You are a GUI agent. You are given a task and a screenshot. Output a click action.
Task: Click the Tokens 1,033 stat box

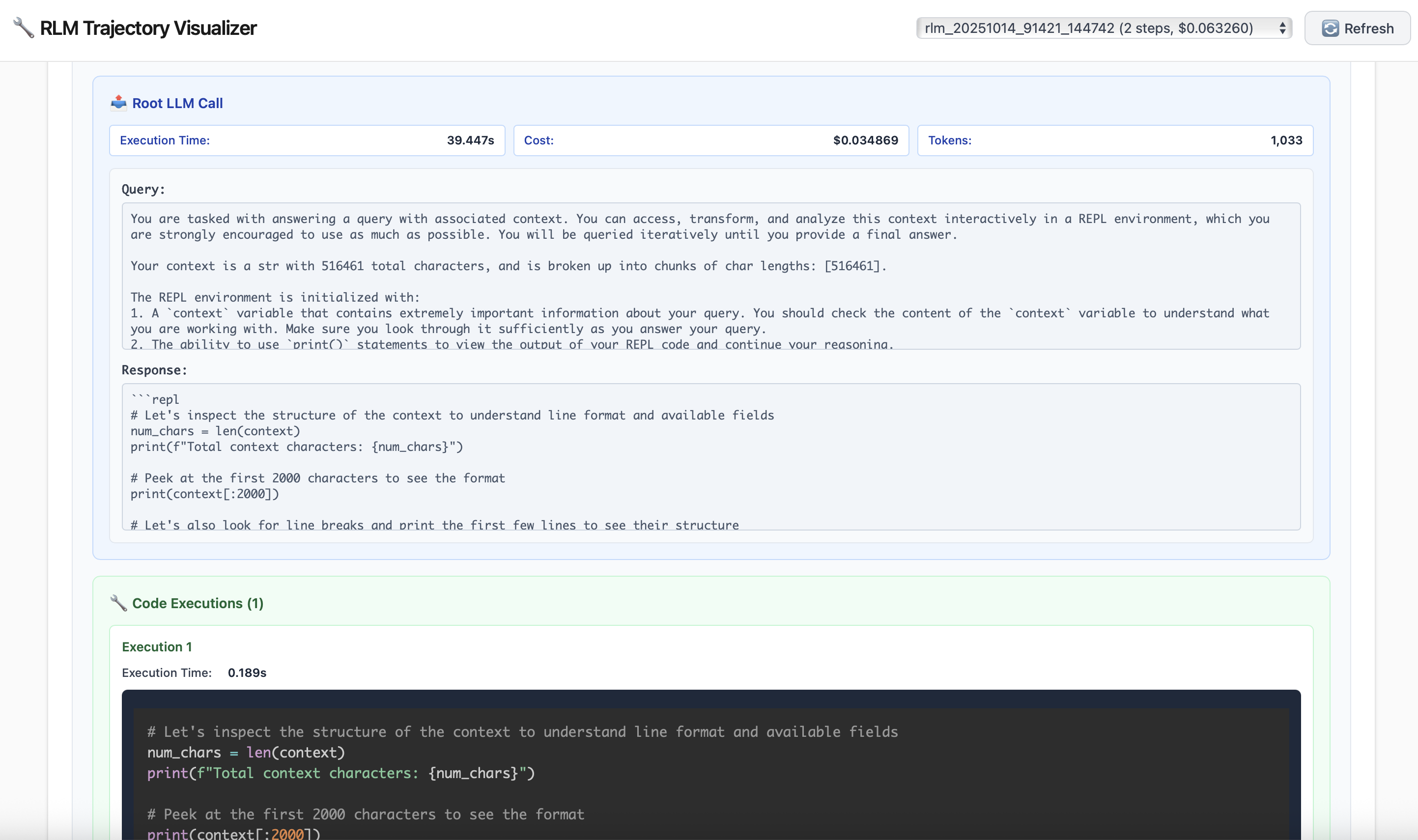click(1114, 140)
